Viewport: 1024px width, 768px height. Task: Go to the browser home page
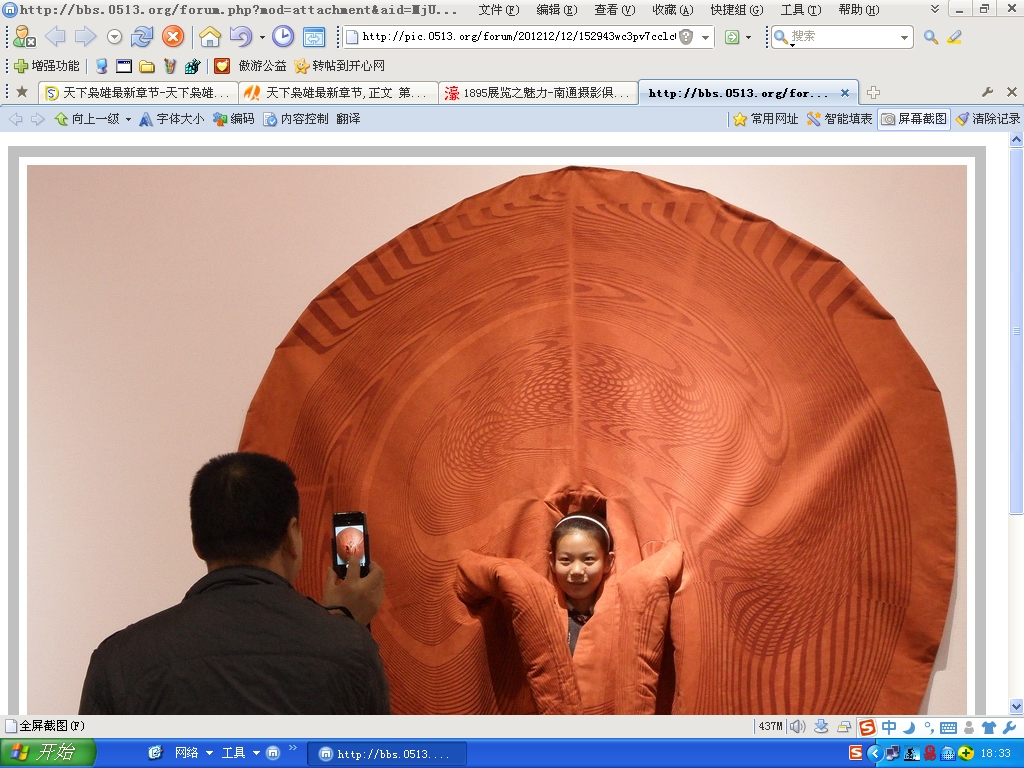click(210, 37)
